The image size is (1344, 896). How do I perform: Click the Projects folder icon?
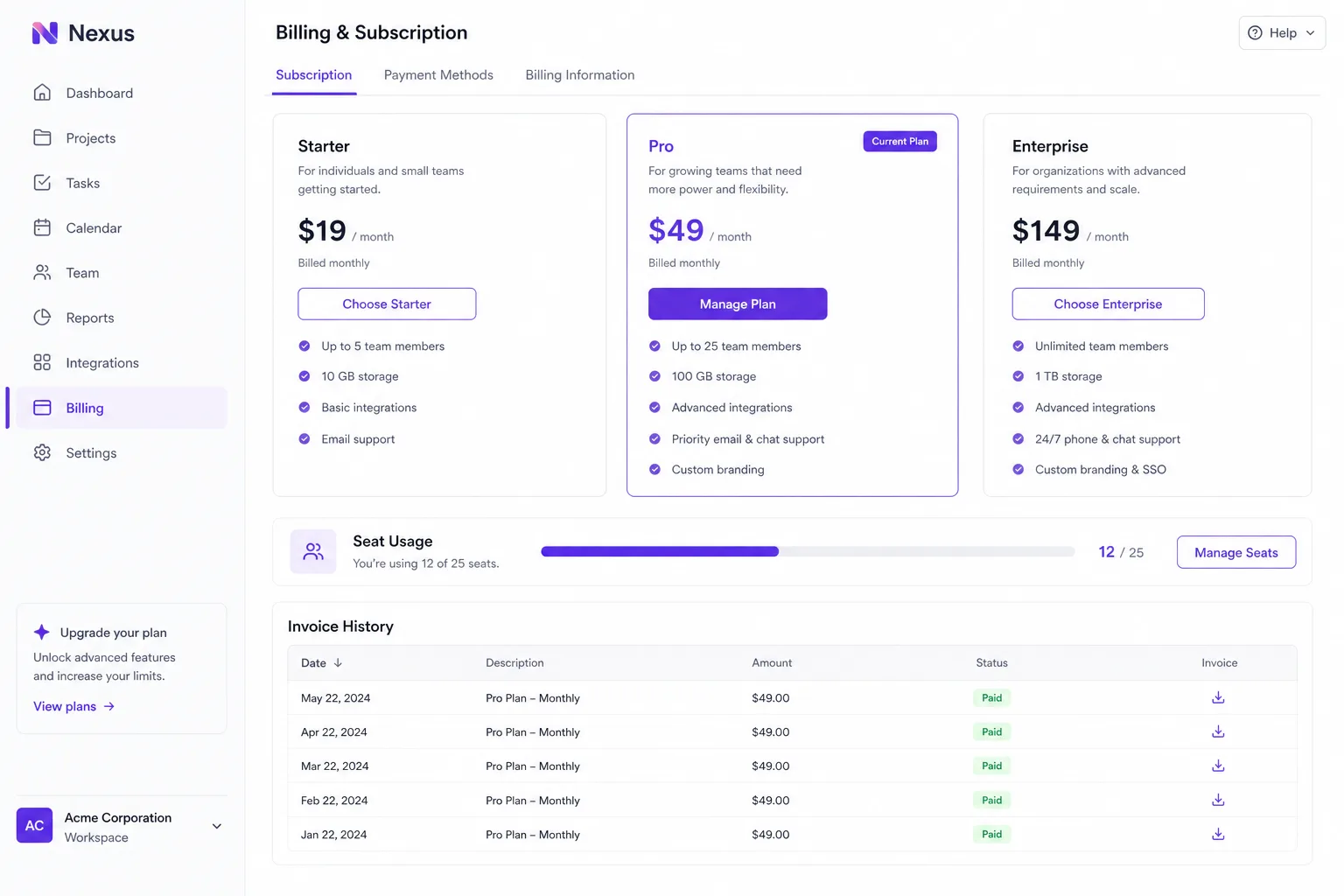pos(42,137)
